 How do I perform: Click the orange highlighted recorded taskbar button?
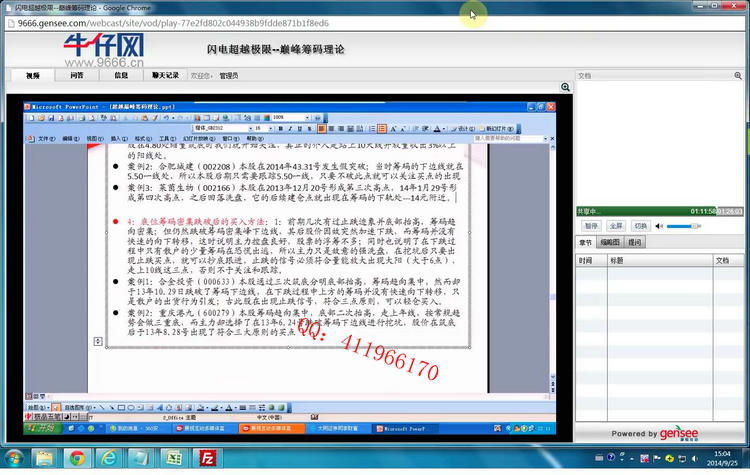[271, 429]
